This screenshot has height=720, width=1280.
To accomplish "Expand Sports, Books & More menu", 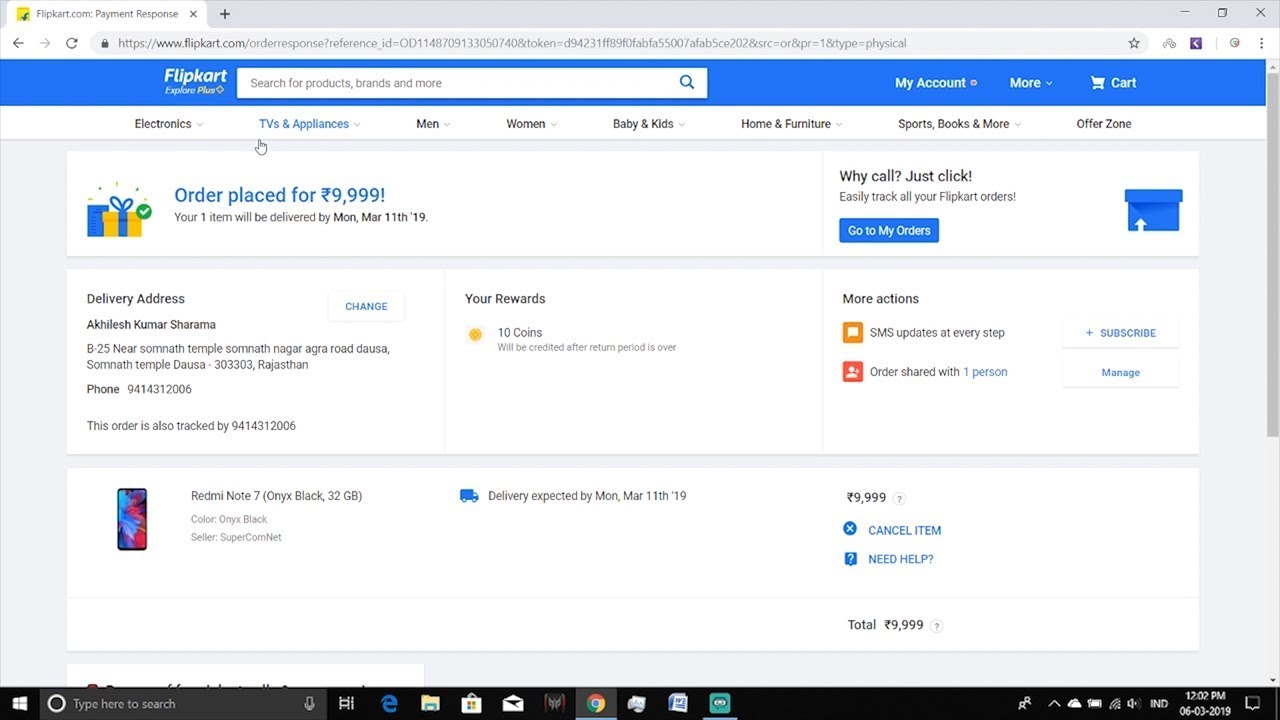I will pyautogui.click(x=959, y=124).
